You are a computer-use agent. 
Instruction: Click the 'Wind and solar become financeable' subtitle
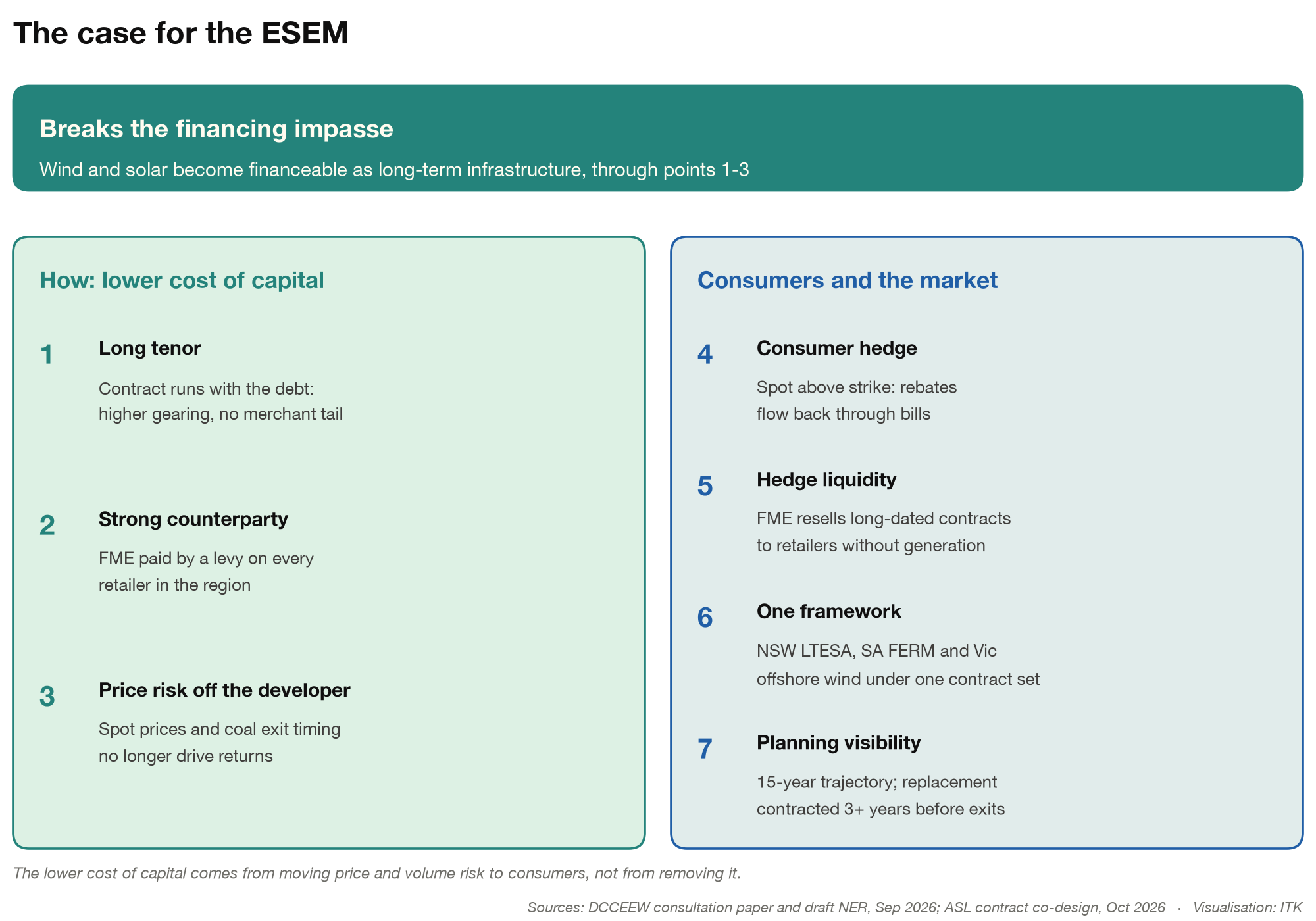[394, 170]
